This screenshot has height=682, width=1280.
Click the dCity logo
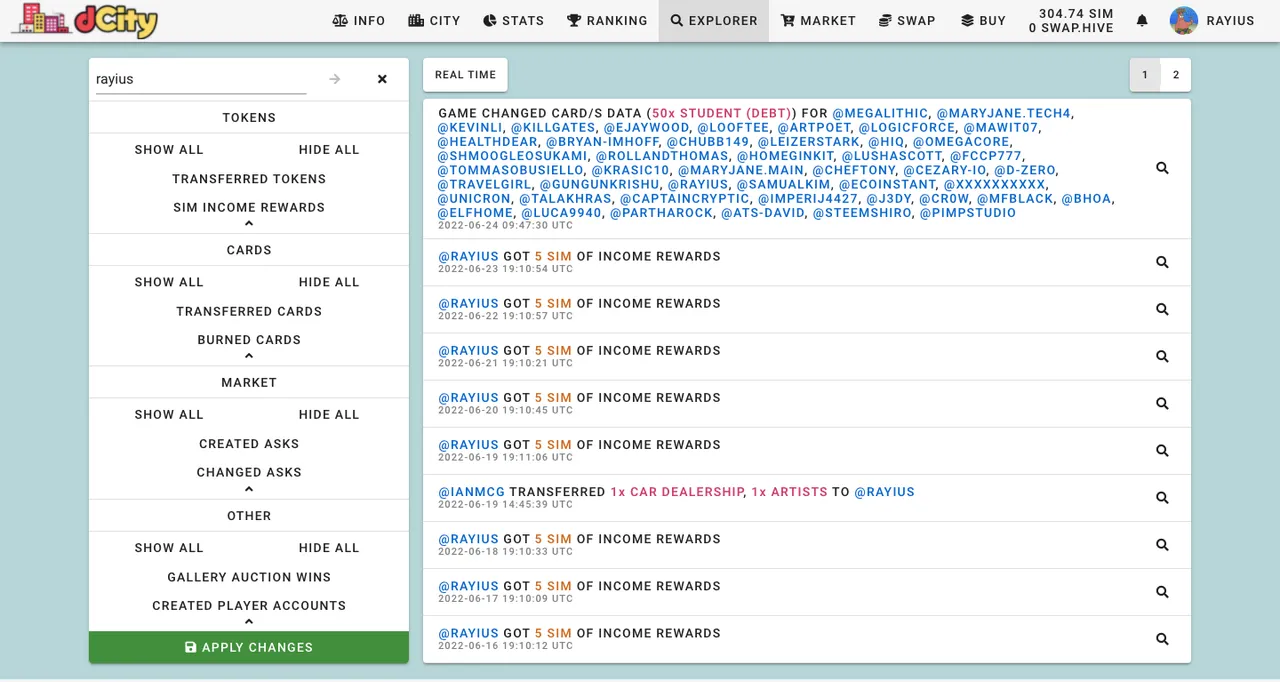[84, 20]
